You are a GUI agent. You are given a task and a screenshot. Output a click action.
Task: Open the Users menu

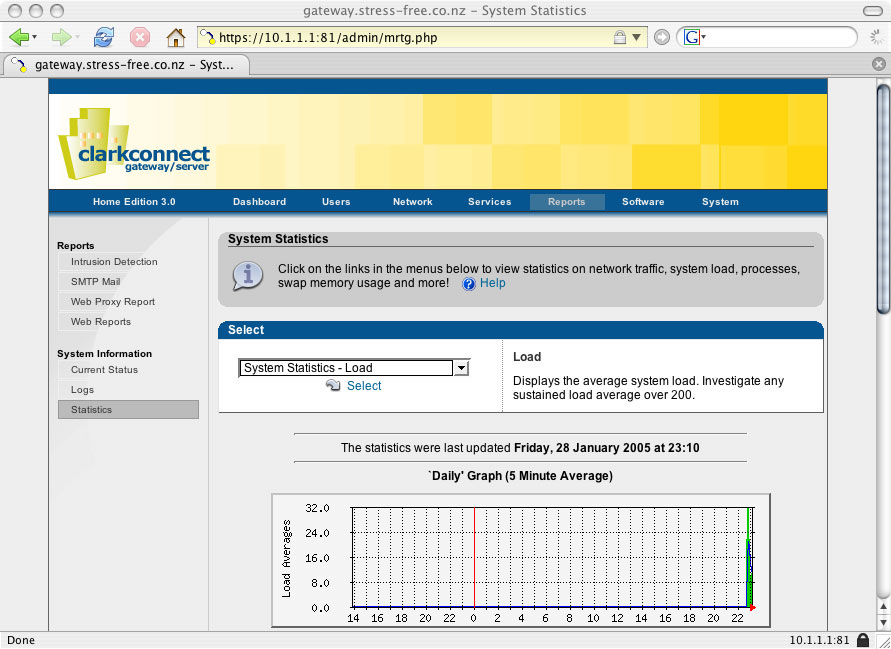[x=336, y=202]
